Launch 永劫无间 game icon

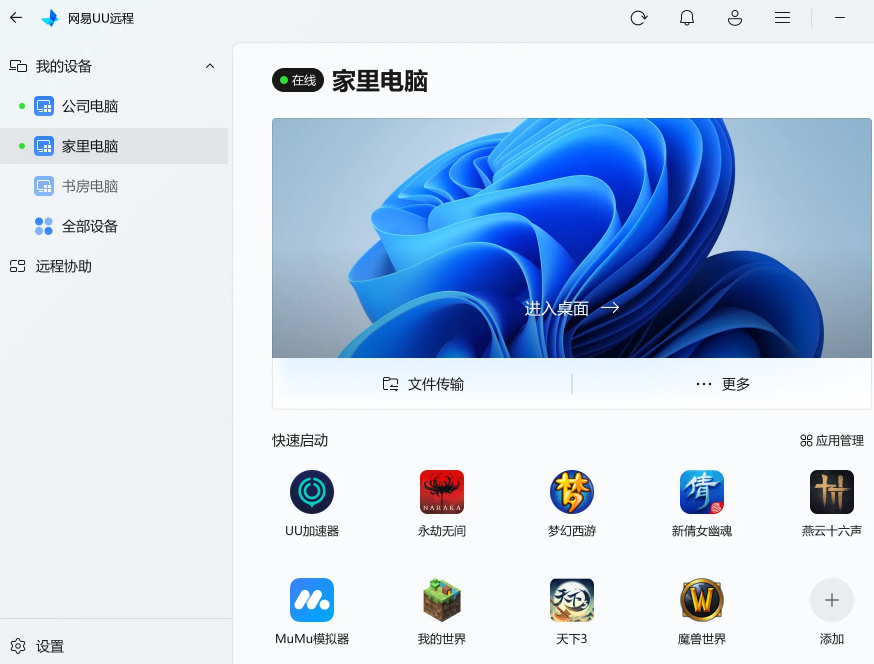coord(442,492)
